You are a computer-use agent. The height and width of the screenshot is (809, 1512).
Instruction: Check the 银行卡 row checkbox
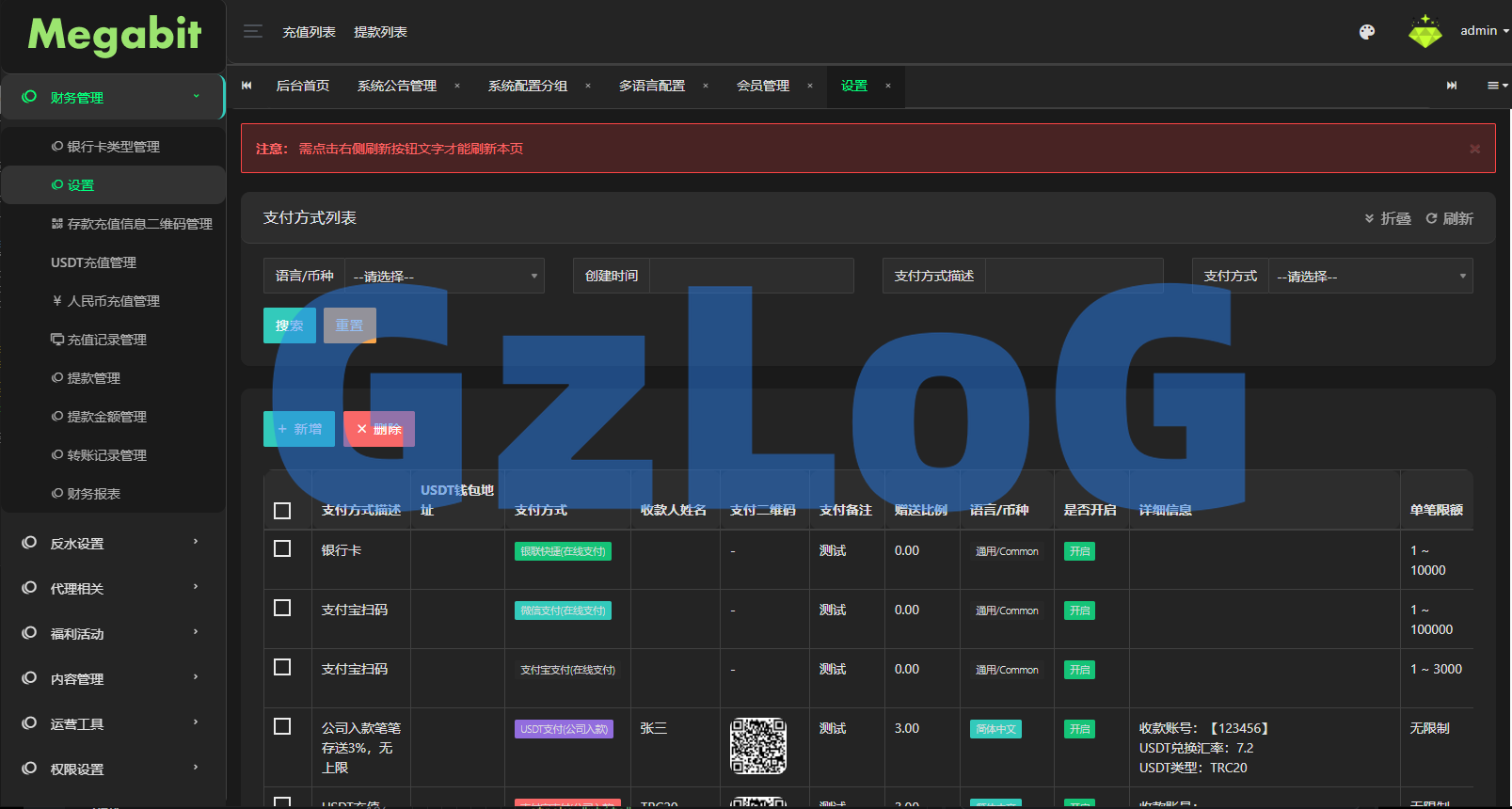pyautogui.click(x=282, y=548)
